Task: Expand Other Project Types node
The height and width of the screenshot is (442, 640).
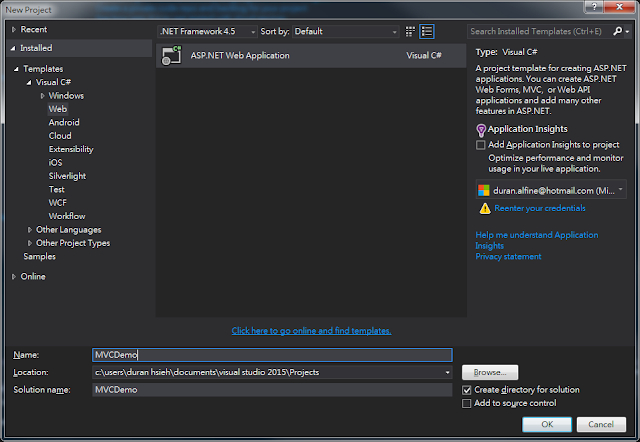Action: pyautogui.click(x=29, y=243)
